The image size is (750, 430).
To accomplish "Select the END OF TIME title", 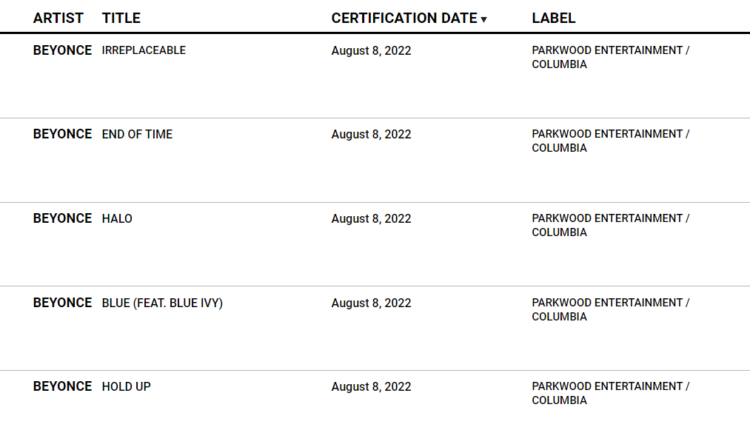I will [137, 134].
